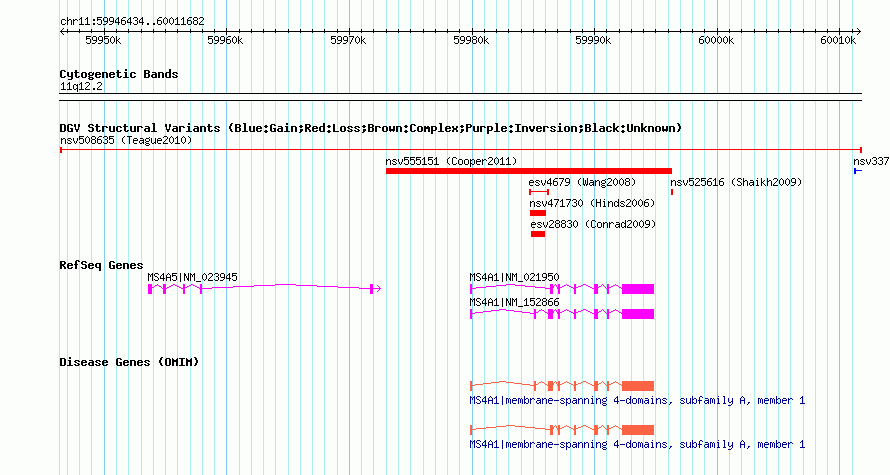Click the right arrow end of the ruler
Image resolution: width=890 pixels, height=475 pixels.
[859, 32]
